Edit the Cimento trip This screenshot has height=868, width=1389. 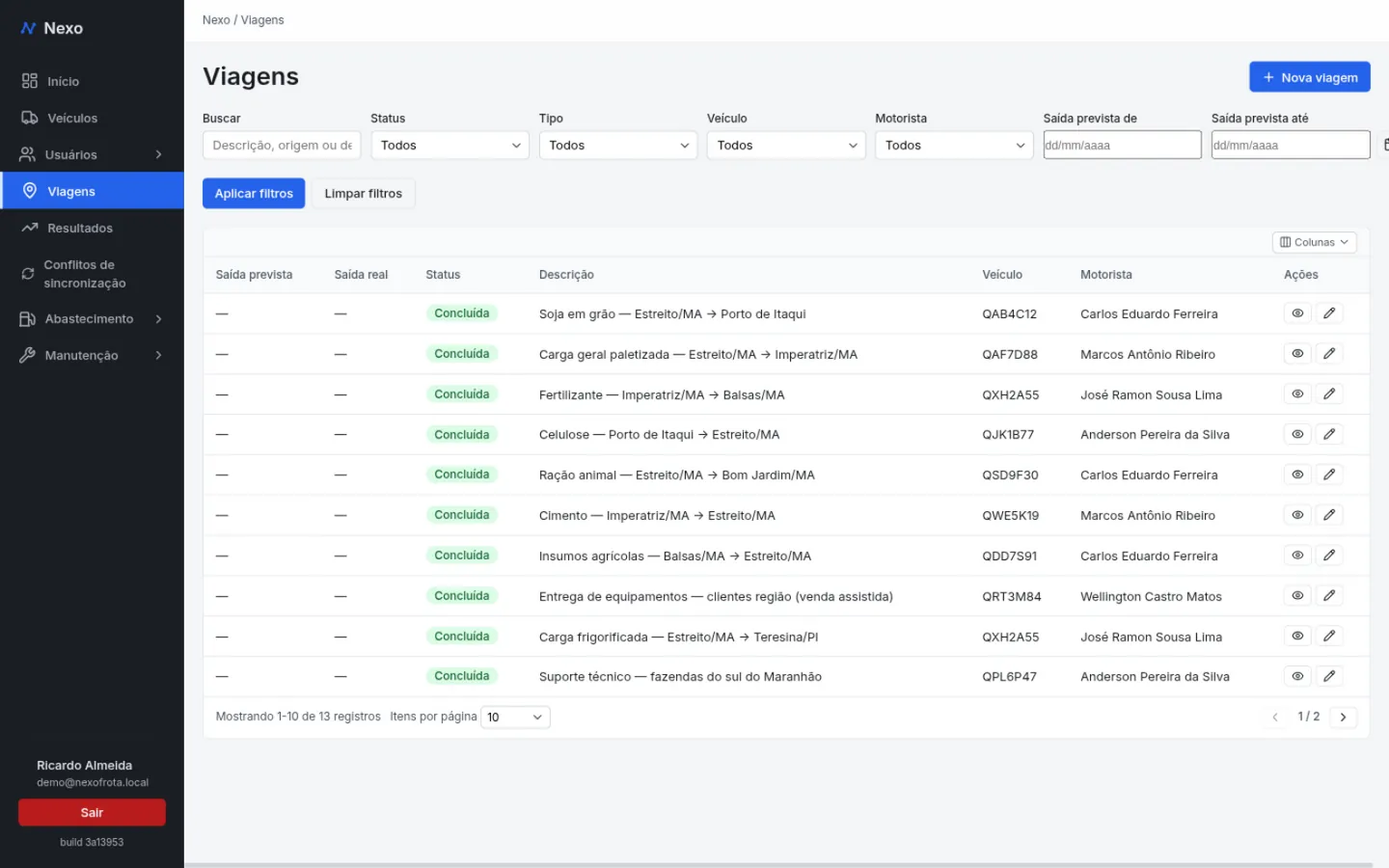tap(1329, 515)
